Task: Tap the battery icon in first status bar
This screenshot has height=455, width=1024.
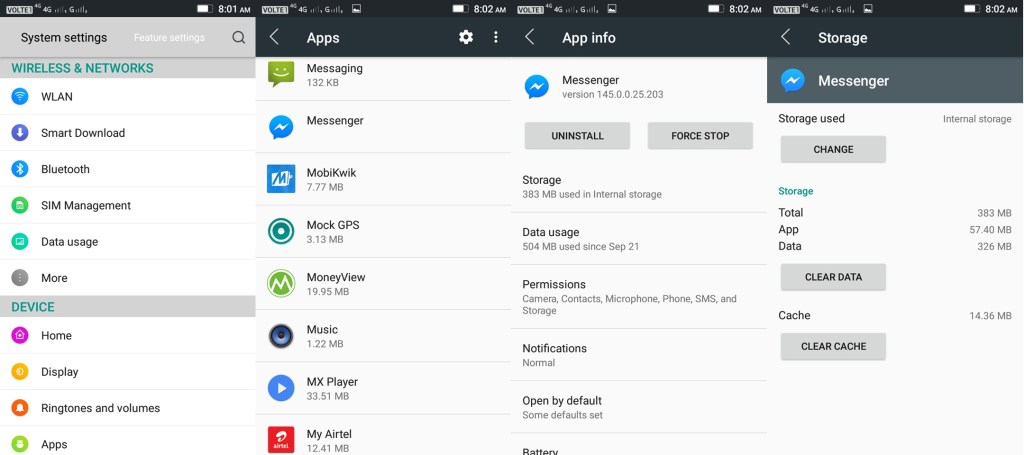Action: [x=206, y=9]
